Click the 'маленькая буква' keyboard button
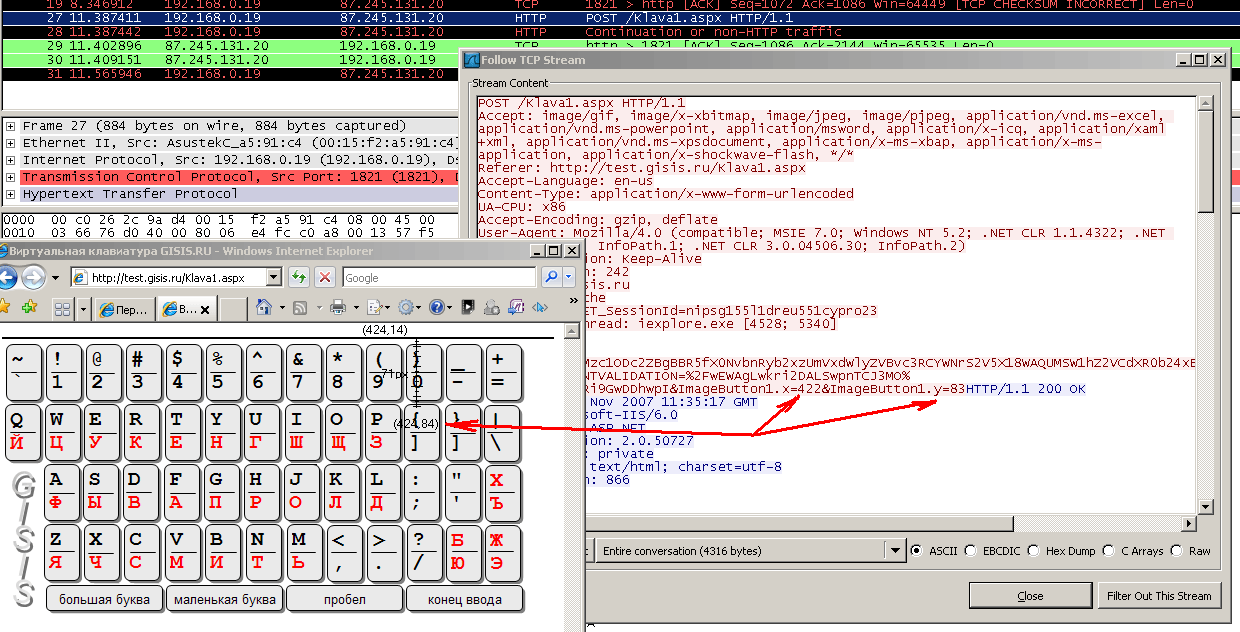The image size is (1240, 632). pyautogui.click(x=224, y=599)
